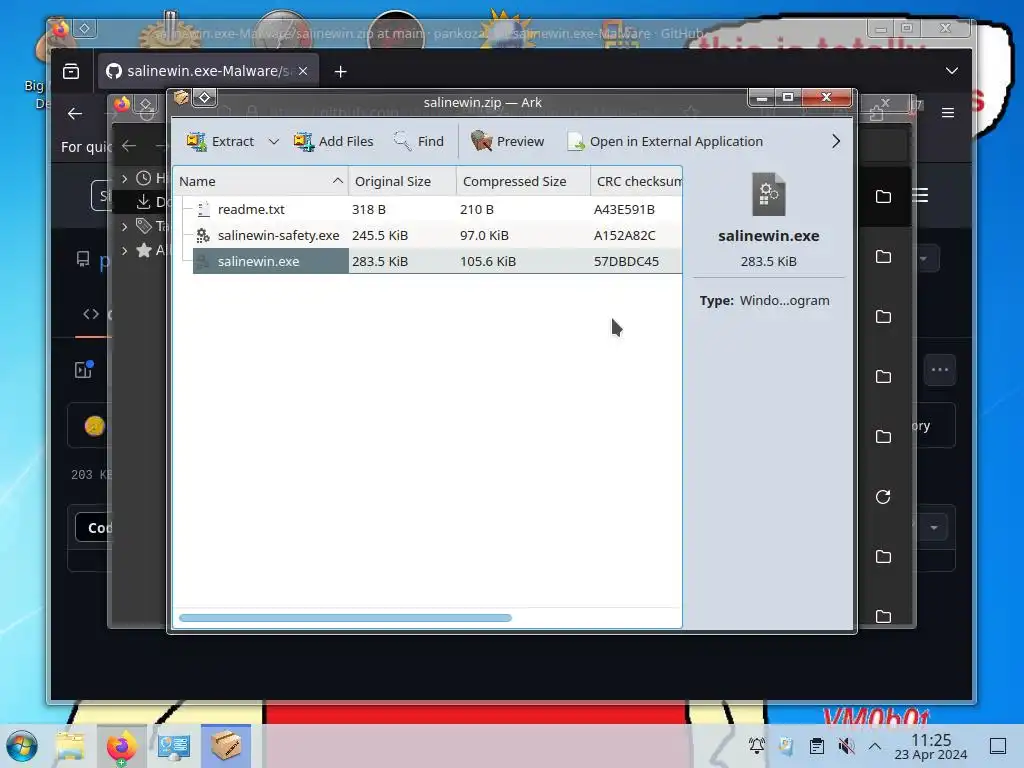The height and width of the screenshot is (768, 1024).
Task: Sort by the Compressed Size column
Action: coord(523,181)
